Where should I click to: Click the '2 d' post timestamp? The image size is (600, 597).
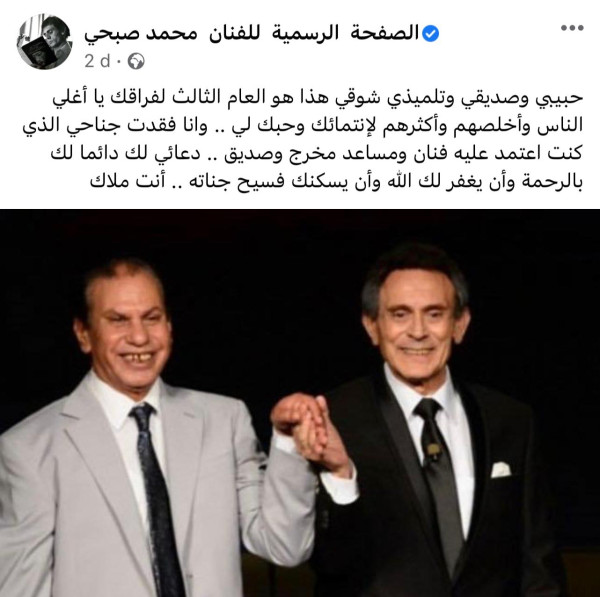[x=98, y=61]
